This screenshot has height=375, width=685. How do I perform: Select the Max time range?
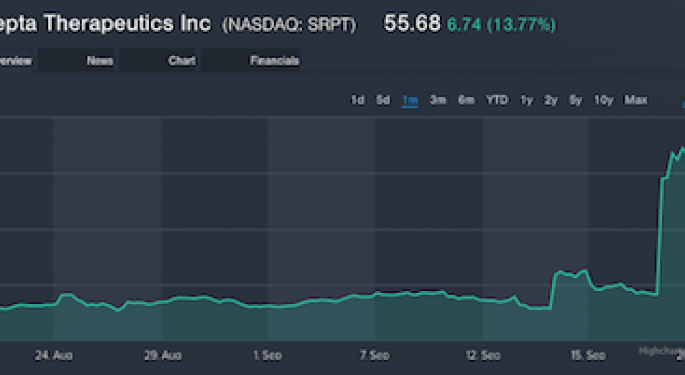tap(636, 100)
